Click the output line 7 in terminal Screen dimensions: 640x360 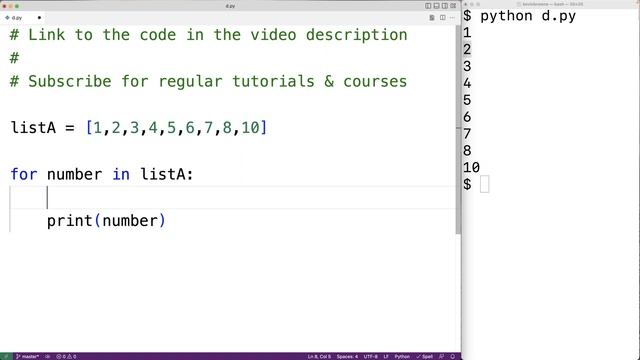(x=467, y=134)
